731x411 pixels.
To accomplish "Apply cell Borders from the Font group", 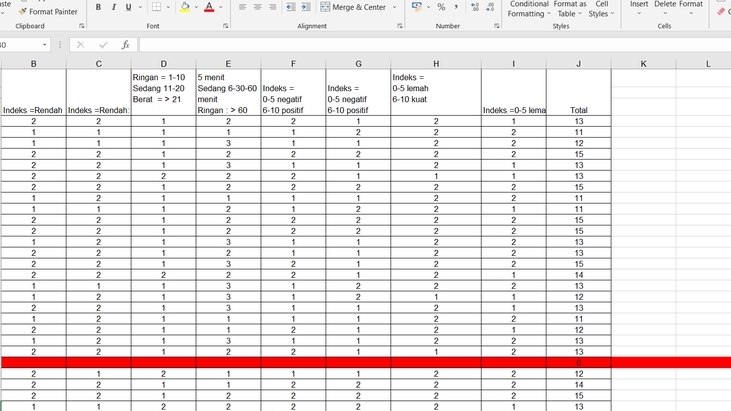I will pos(157,7).
